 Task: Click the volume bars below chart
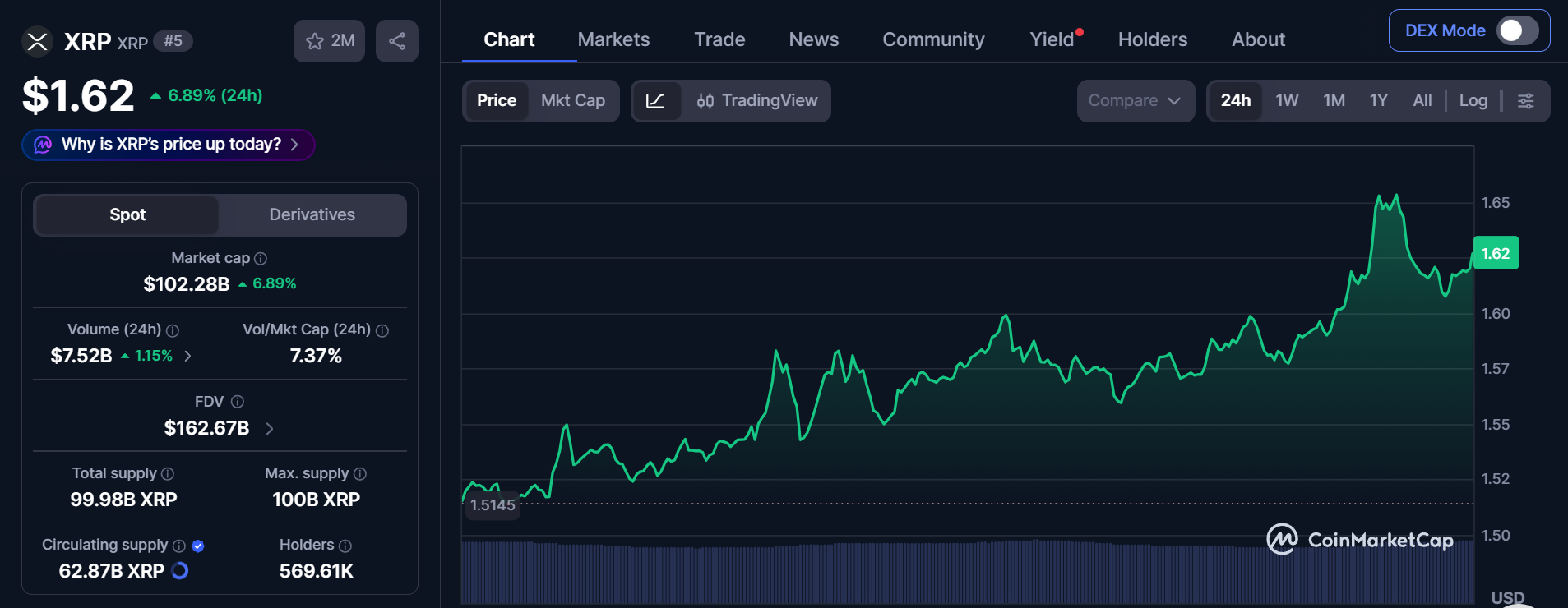tap(967, 573)
